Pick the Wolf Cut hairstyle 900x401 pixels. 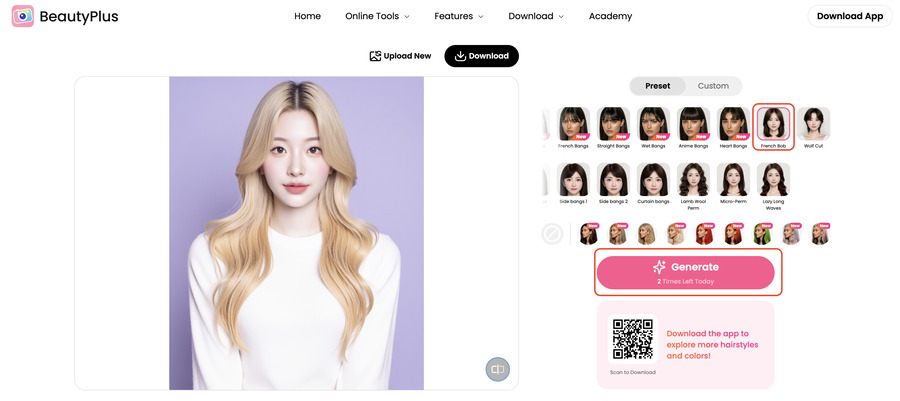tap(813, 128)
